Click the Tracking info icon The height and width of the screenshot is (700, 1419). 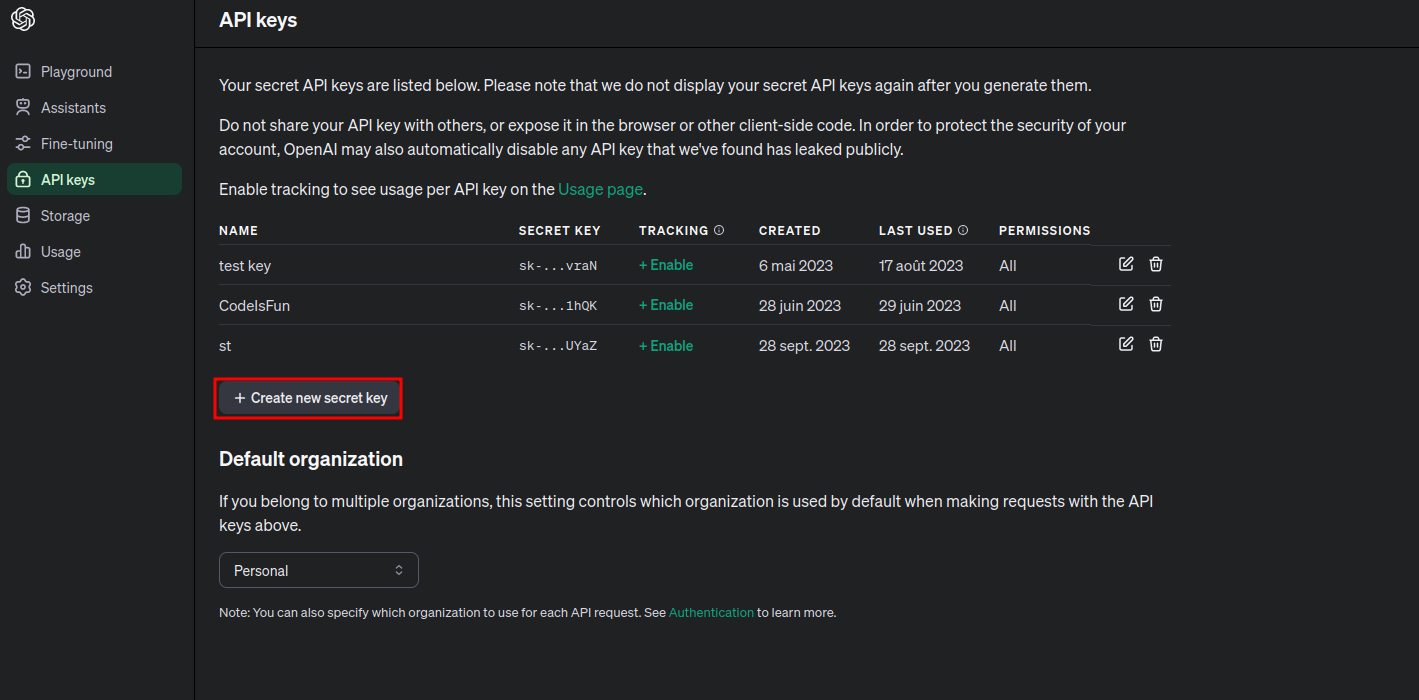coord(719,230)
